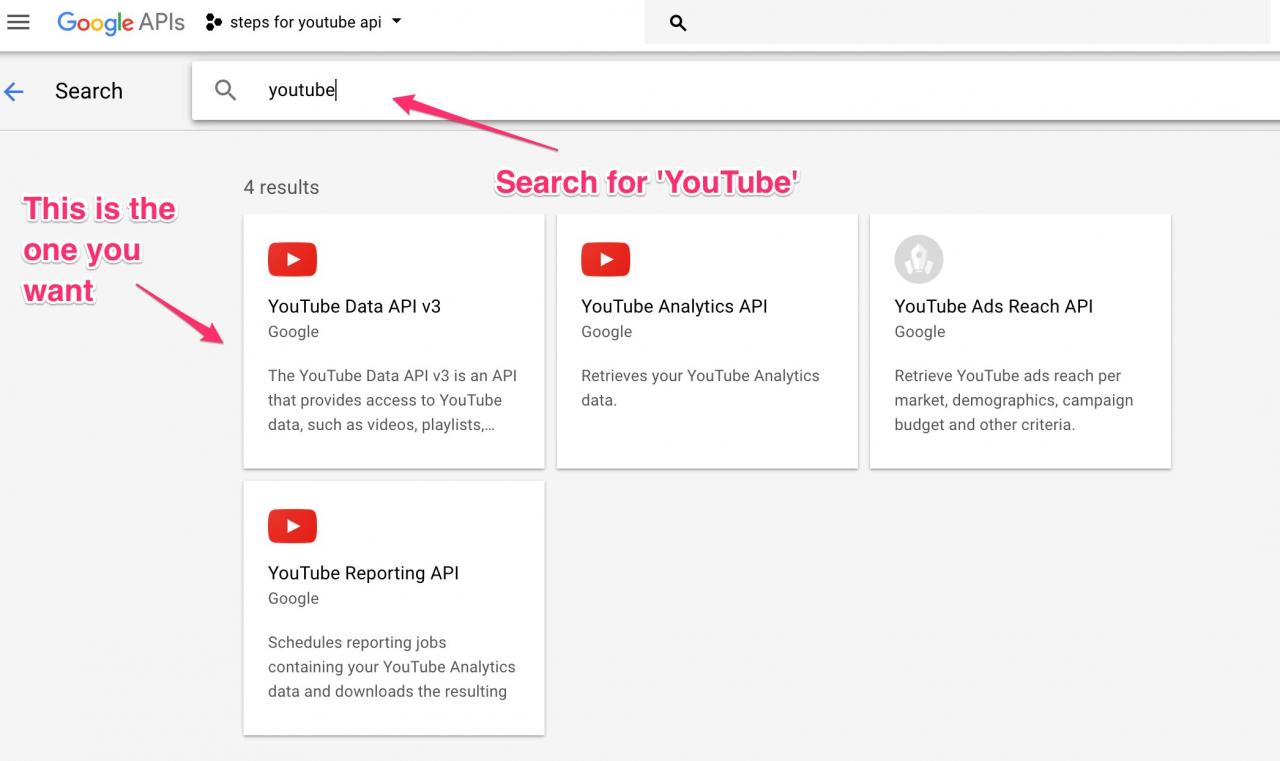Go back using the blue arrow
The height and width of the screenshot is (761, 1280).
(x=14, y=92)
